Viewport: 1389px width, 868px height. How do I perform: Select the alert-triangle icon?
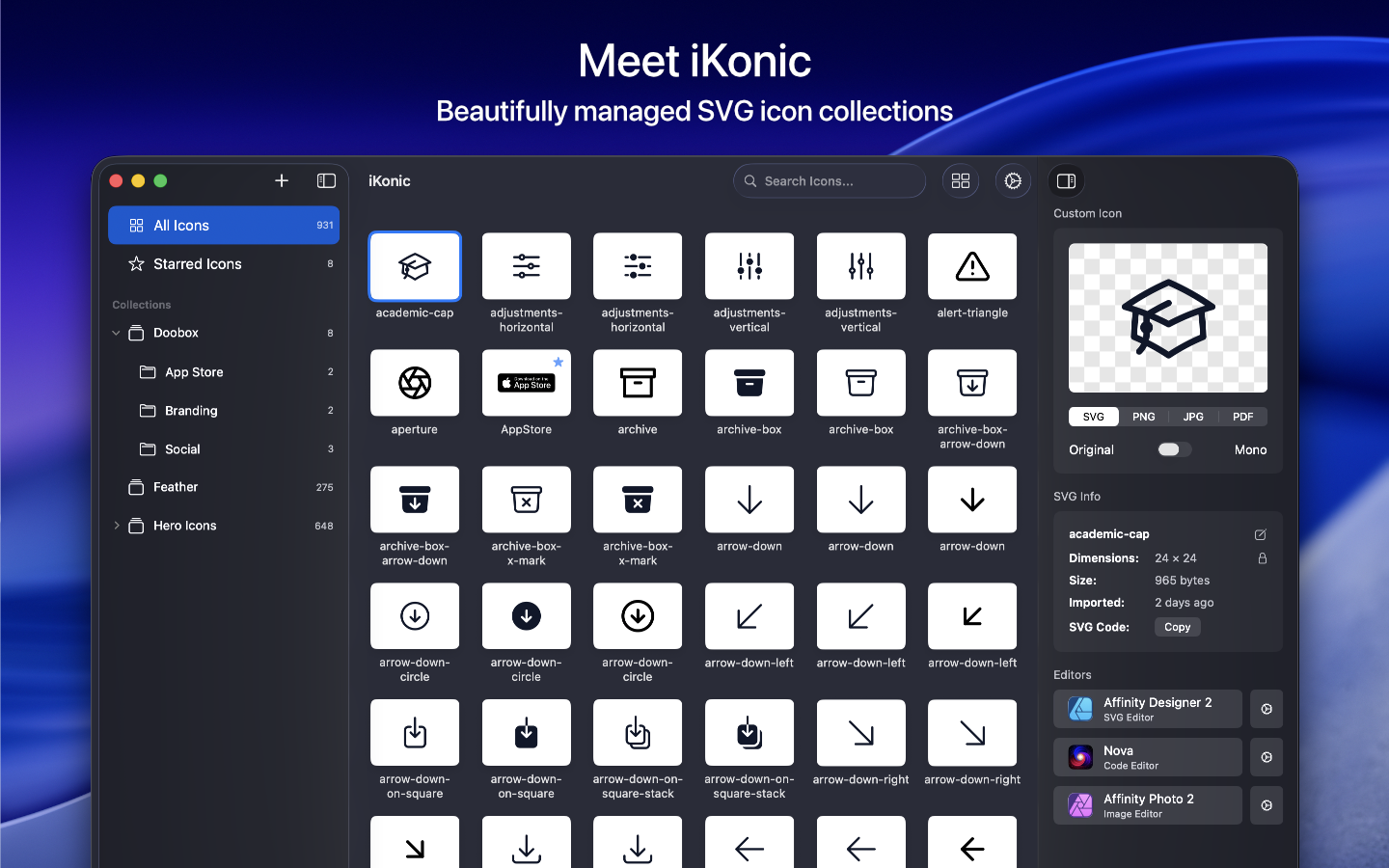972,266
